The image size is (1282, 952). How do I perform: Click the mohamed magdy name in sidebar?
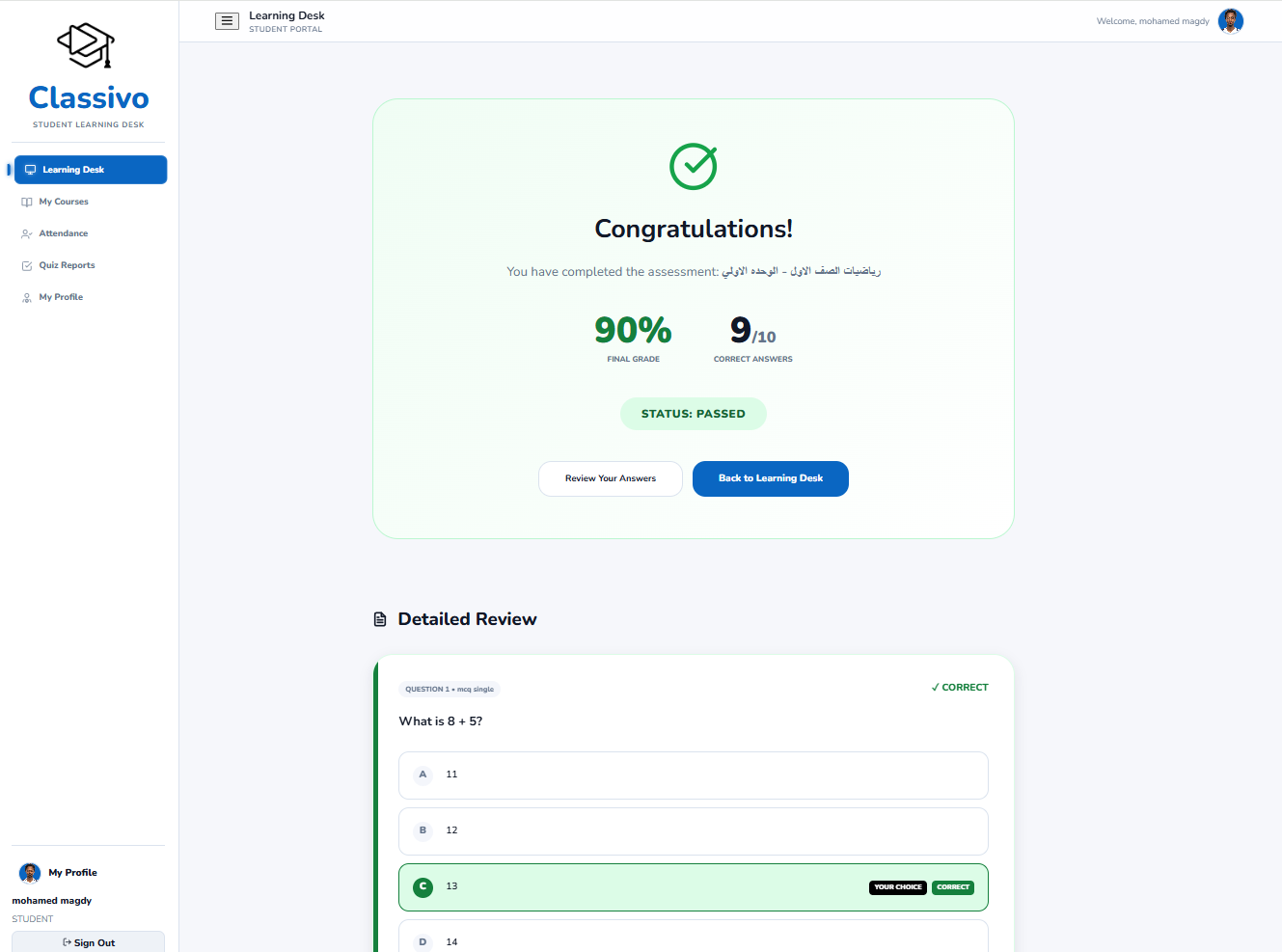pos(52,901)
